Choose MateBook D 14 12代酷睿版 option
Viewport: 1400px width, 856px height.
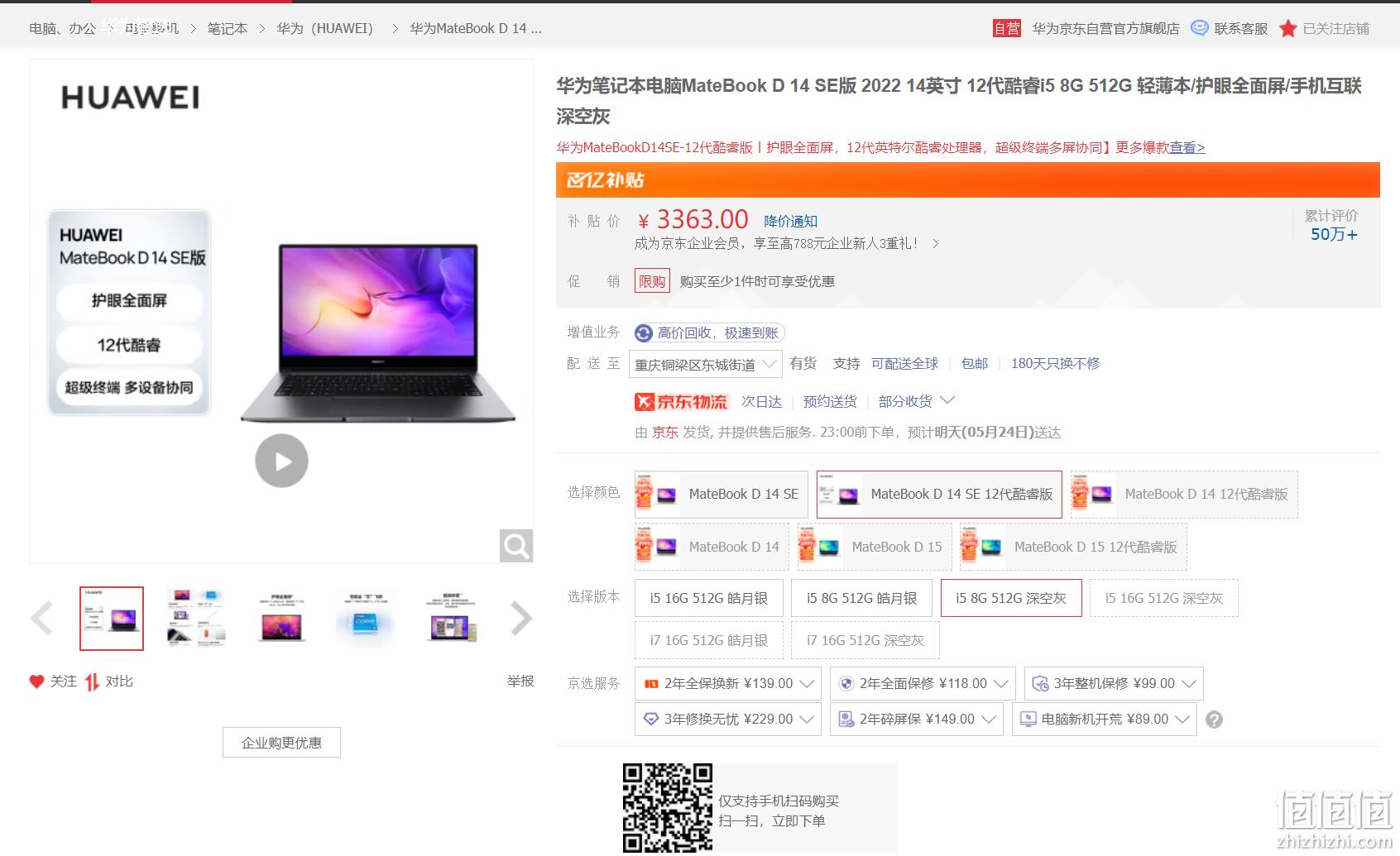coord(1184,495)
